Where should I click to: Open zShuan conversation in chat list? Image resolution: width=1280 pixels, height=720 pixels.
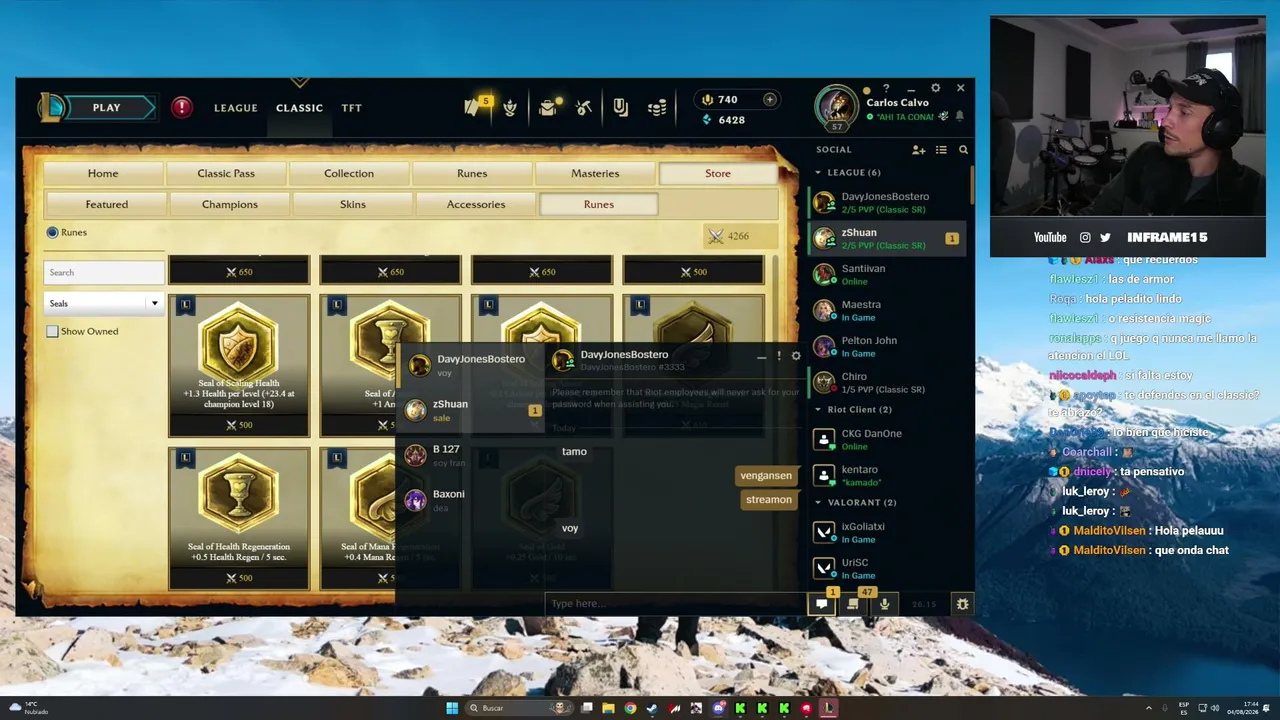(x=472, y=410)
